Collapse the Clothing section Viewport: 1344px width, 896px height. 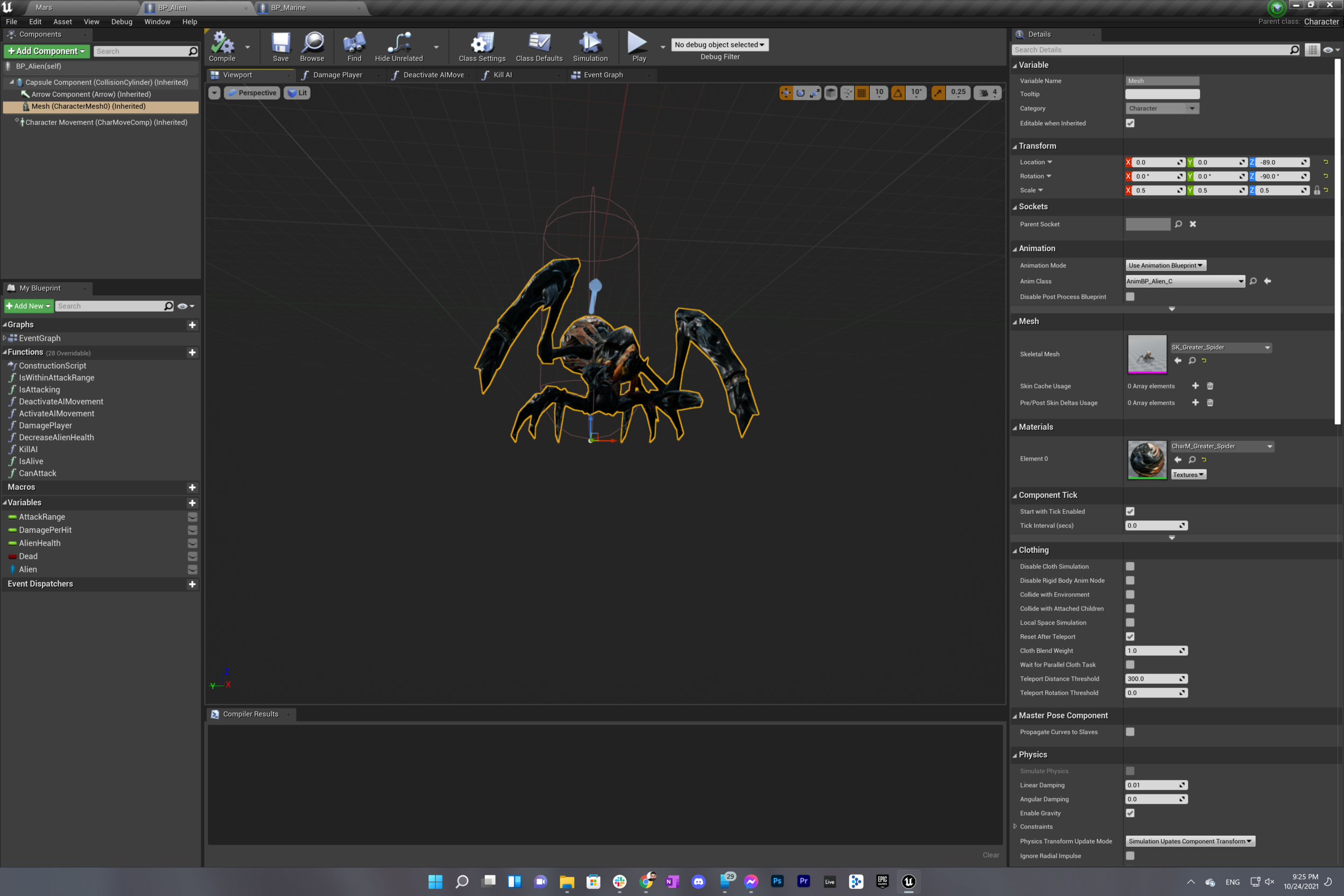(1015, 551)
